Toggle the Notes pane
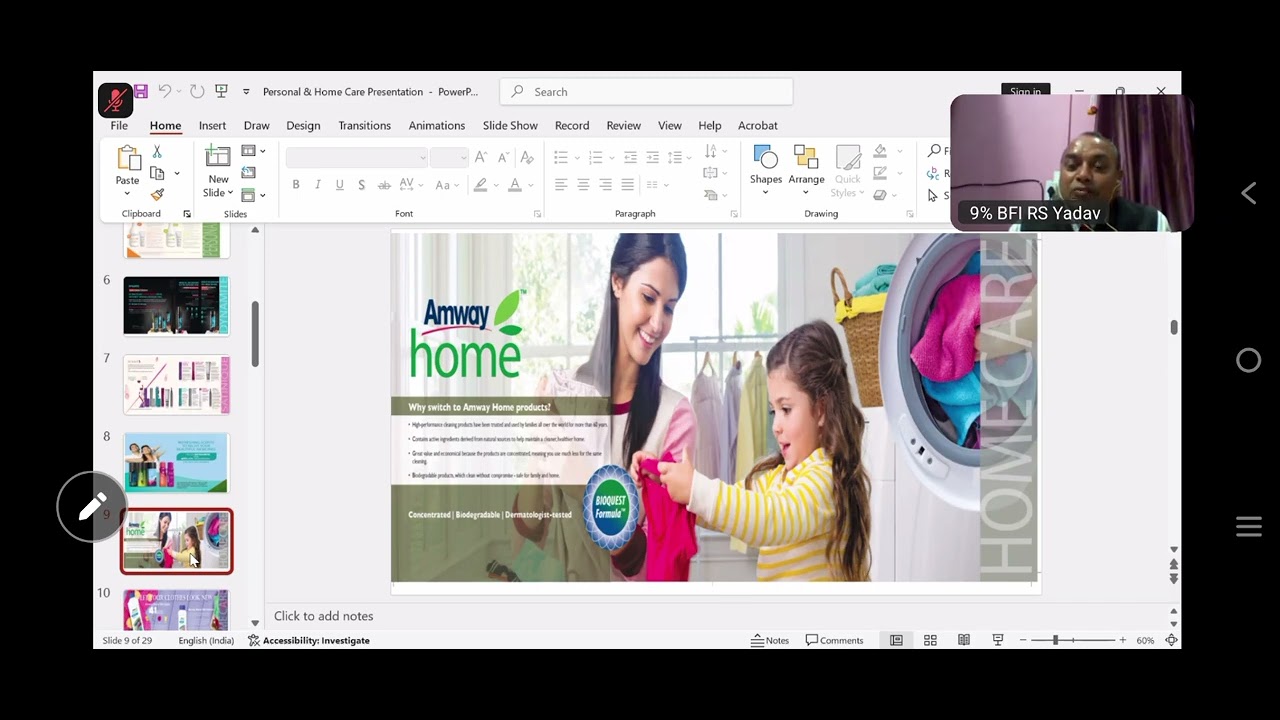The image size is (1280, 720). coord(770,640)
